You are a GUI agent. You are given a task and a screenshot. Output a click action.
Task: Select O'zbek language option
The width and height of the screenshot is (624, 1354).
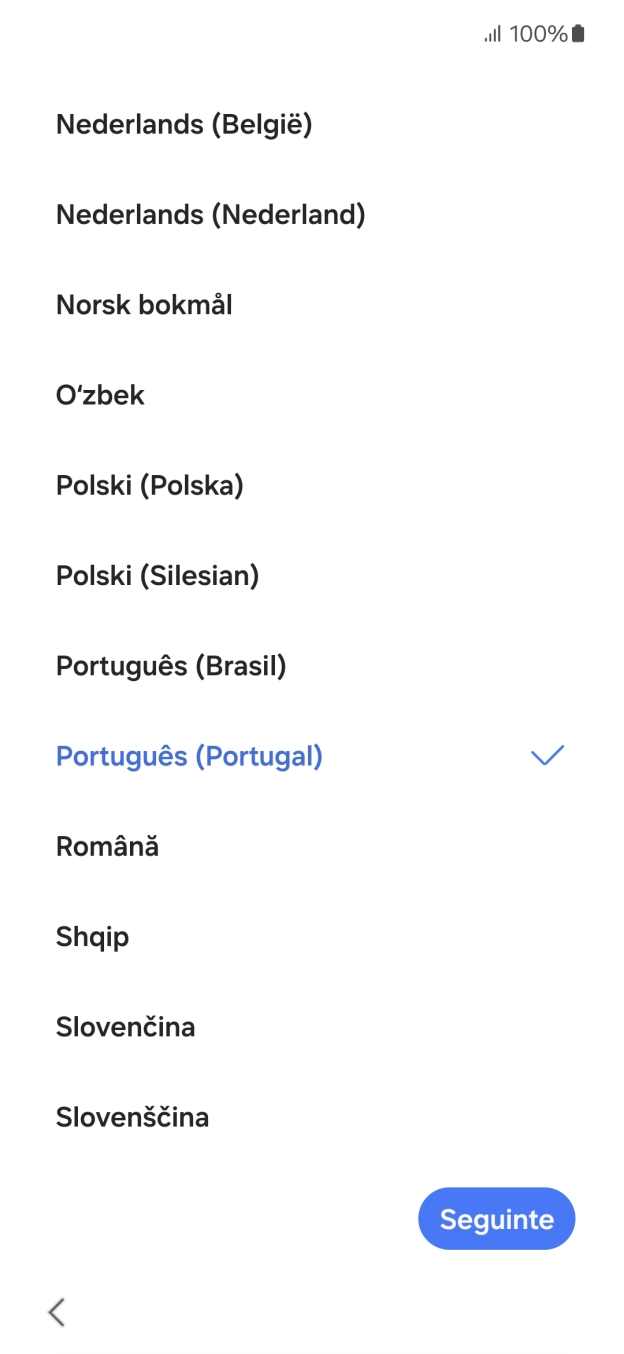[100, 395]
